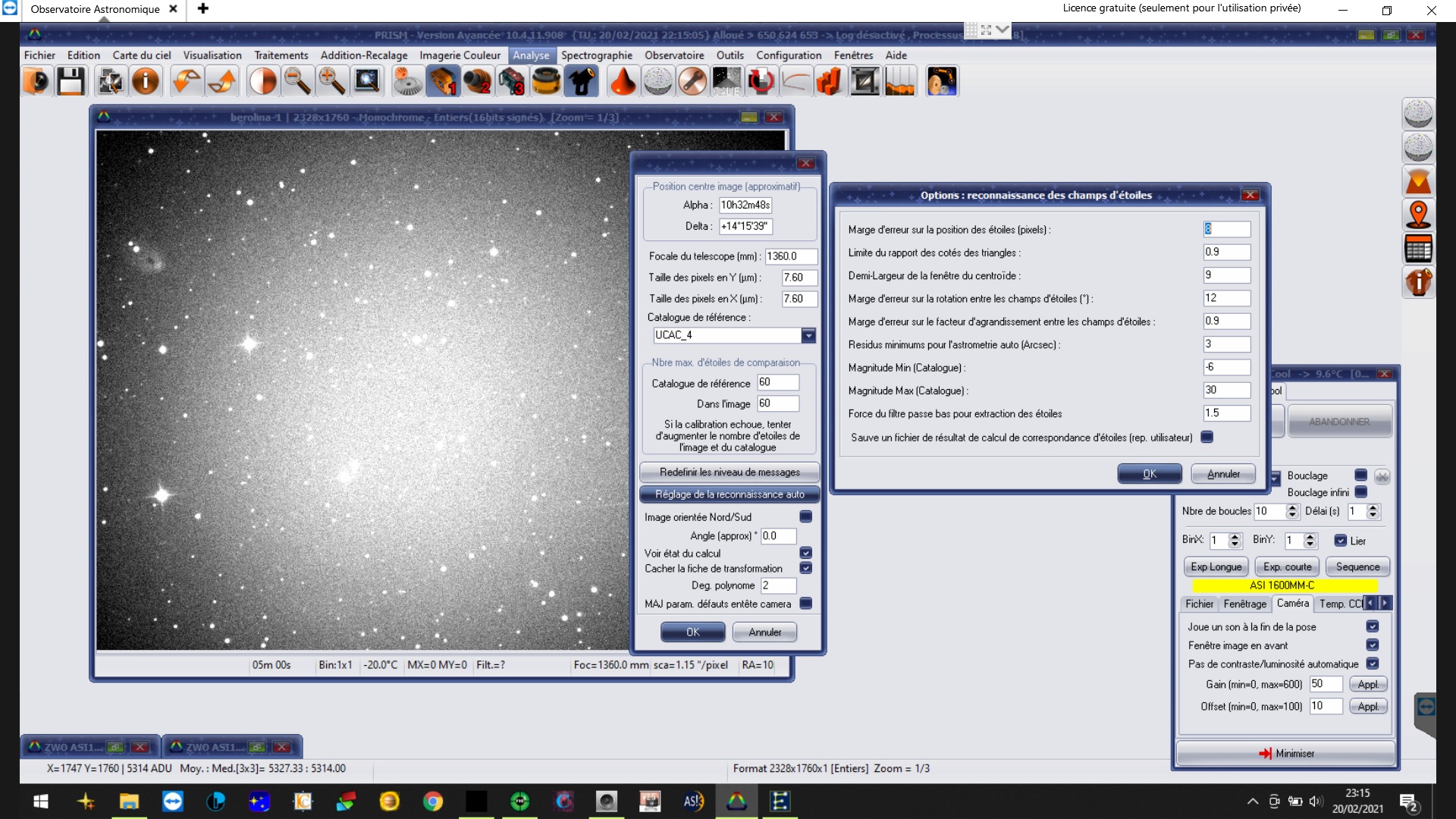Viewport: 1456px width, 819px height.
Task: Click Réglage de la reconnaissance auto button
Action: [x=730, y=494]
